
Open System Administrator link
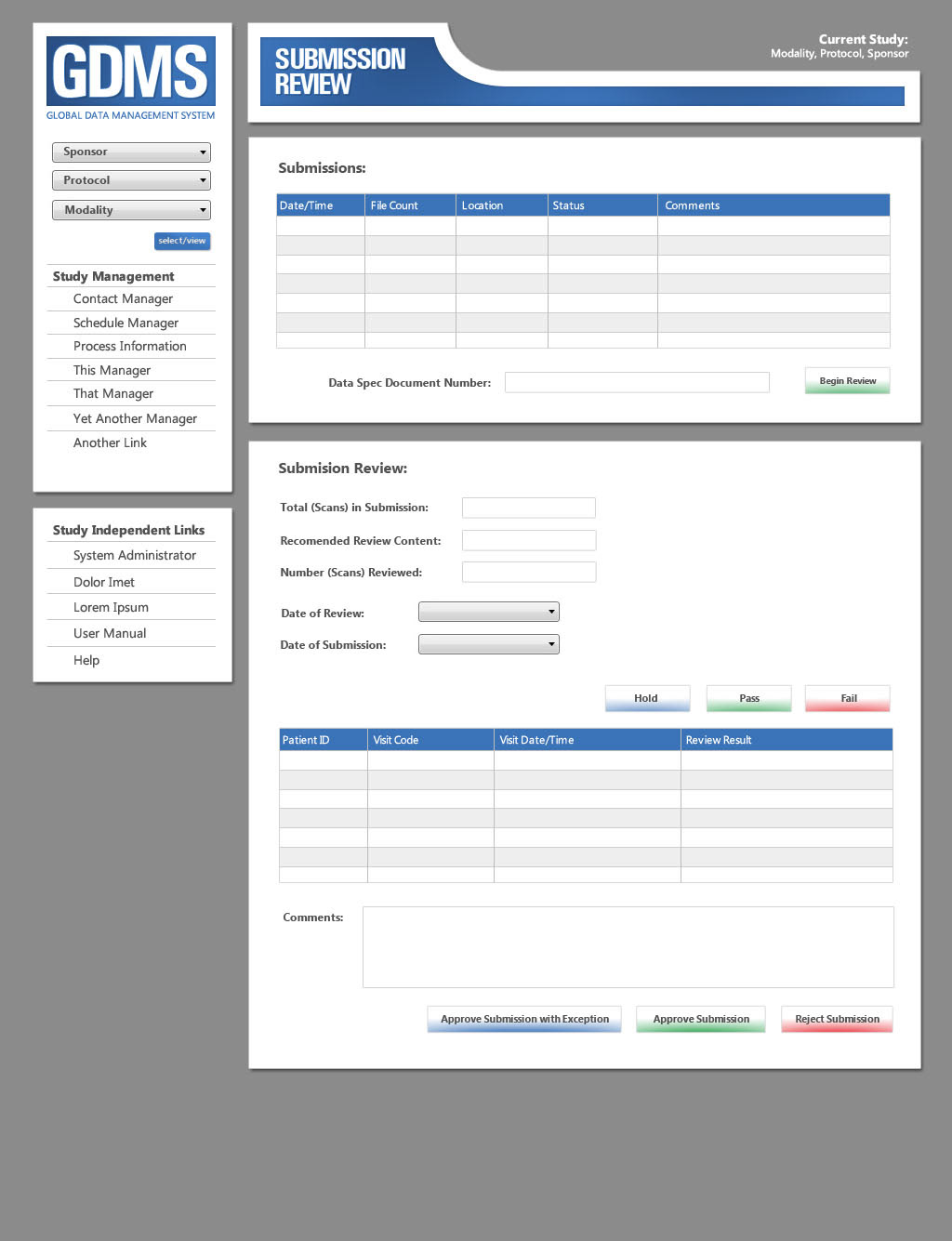pos(135,555)
